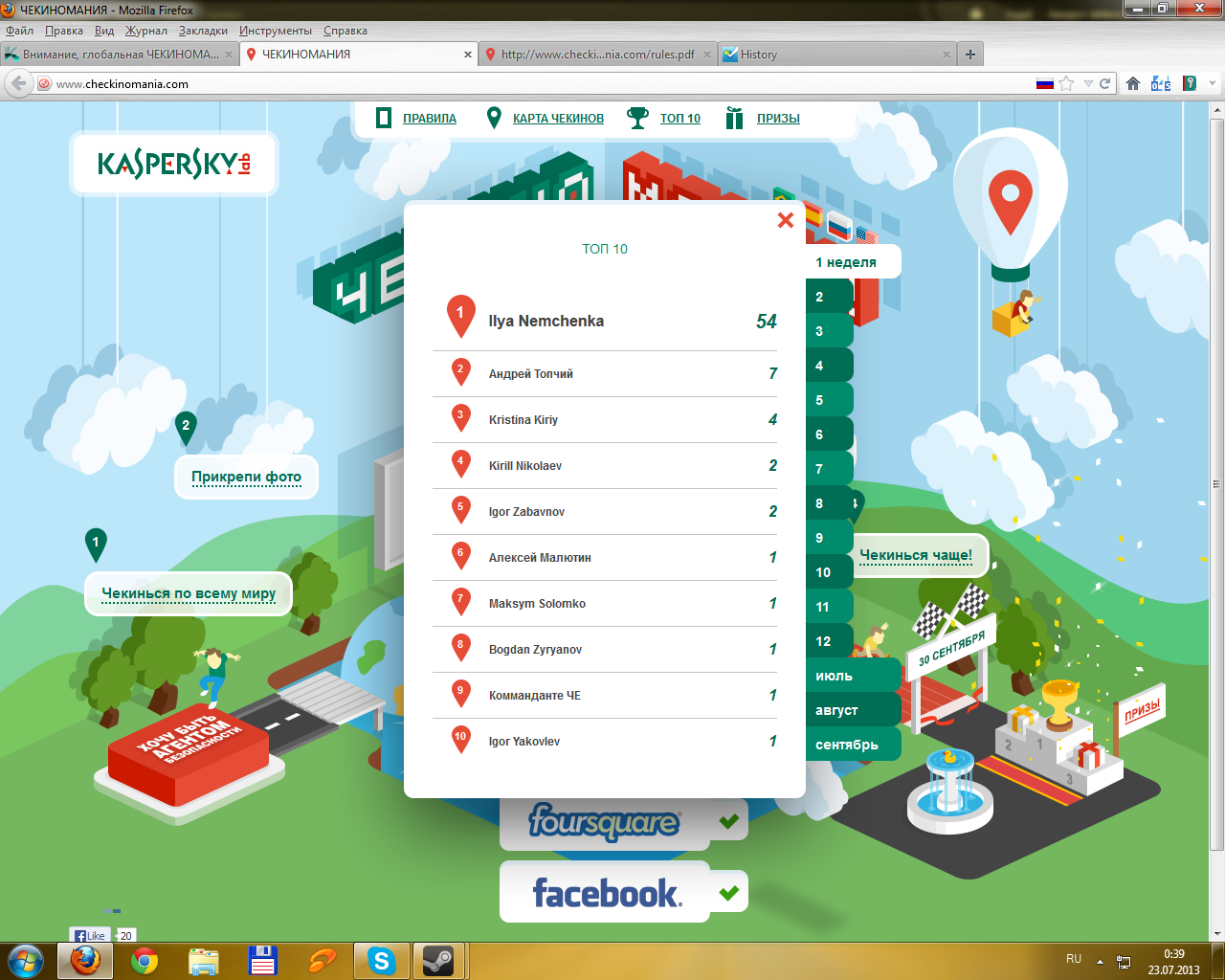Bookmark this page with the star icon
This screenshot has width=1225, height=980.
[1066, 83]
